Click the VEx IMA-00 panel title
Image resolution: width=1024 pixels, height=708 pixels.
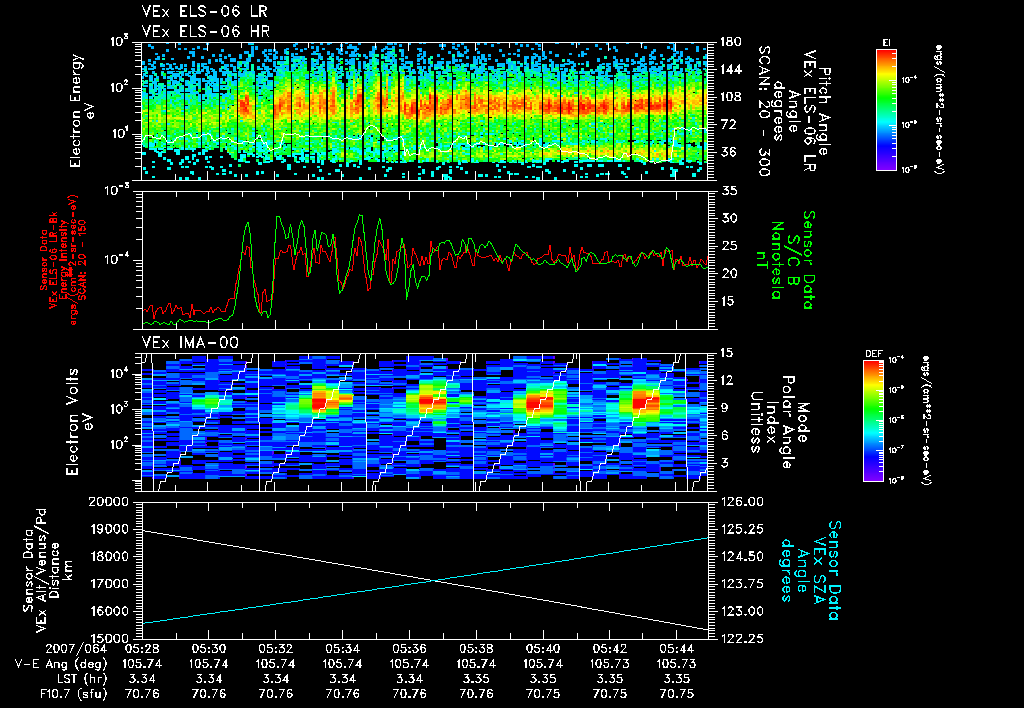pyautogui.click(x=190, y=342)
